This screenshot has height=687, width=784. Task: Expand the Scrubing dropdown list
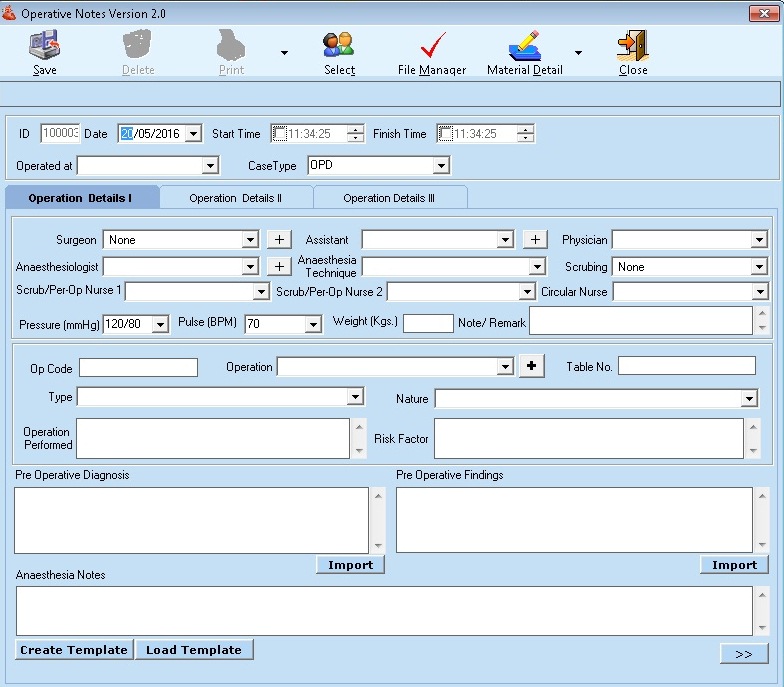pyautogui.click(x=759, y=267)
